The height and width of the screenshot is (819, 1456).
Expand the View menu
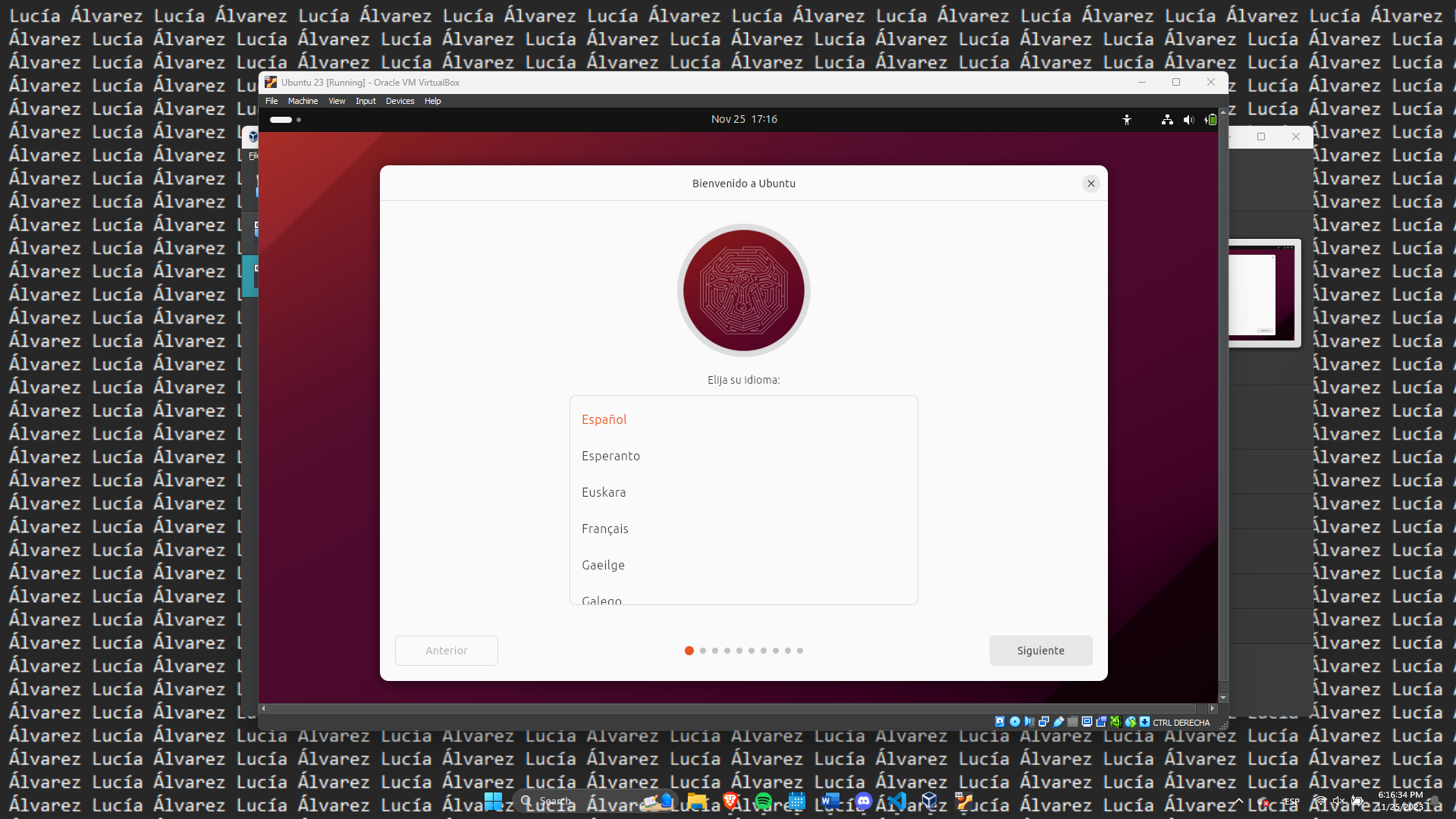click(337, 101)
